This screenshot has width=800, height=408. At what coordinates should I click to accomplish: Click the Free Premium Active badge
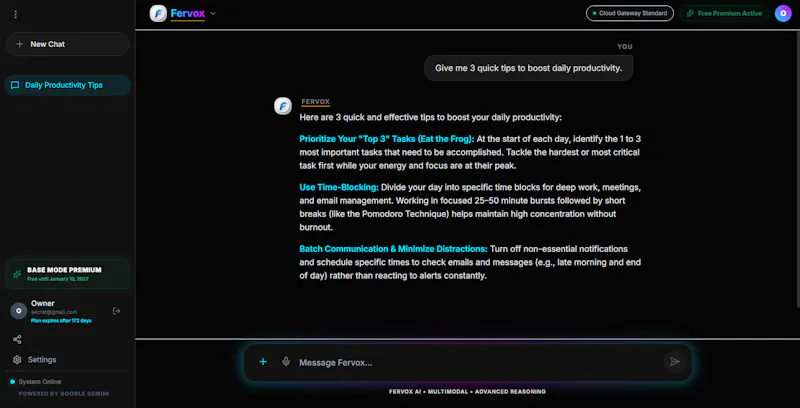[724, 13]
